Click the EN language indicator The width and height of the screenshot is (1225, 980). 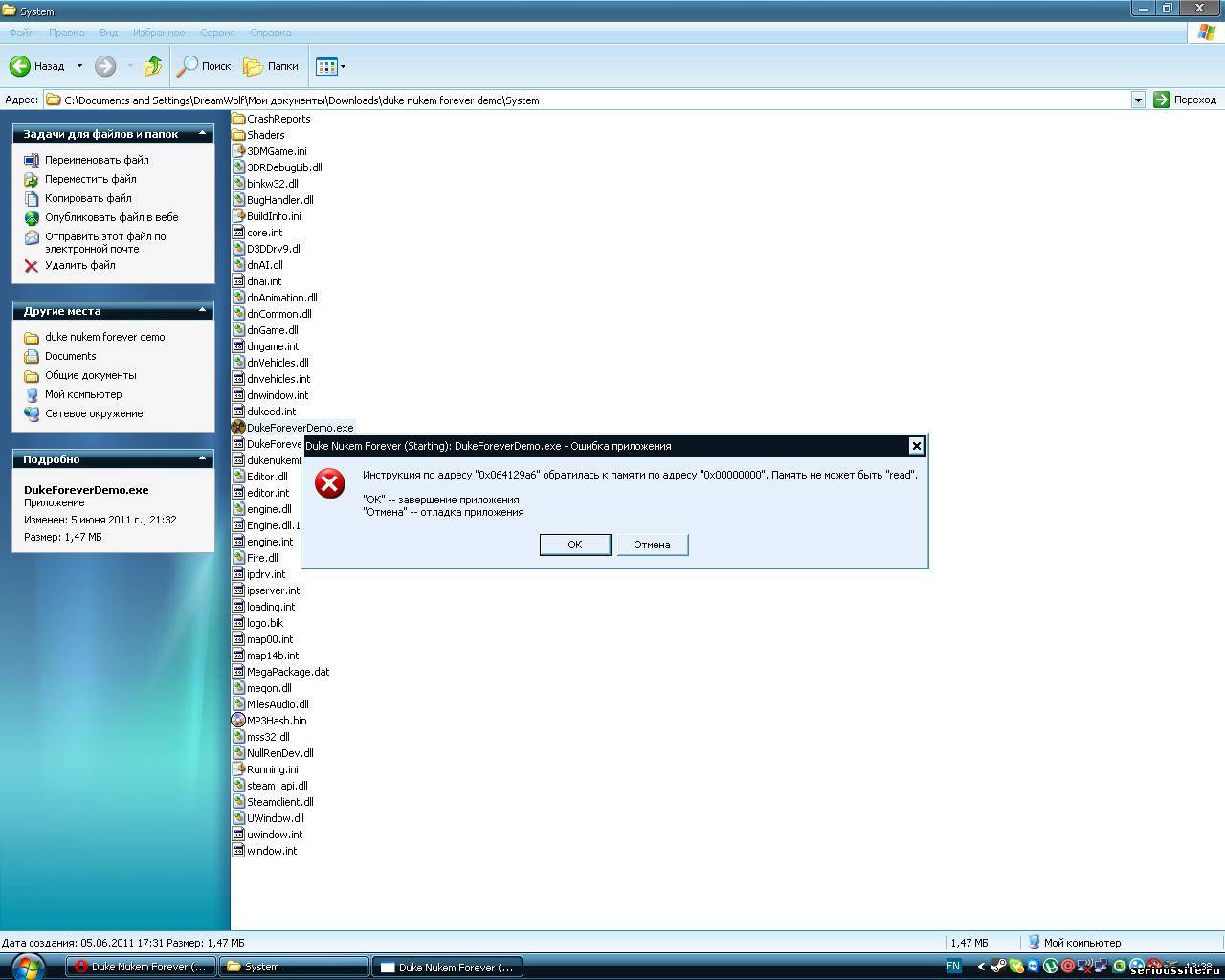point(953,967)
